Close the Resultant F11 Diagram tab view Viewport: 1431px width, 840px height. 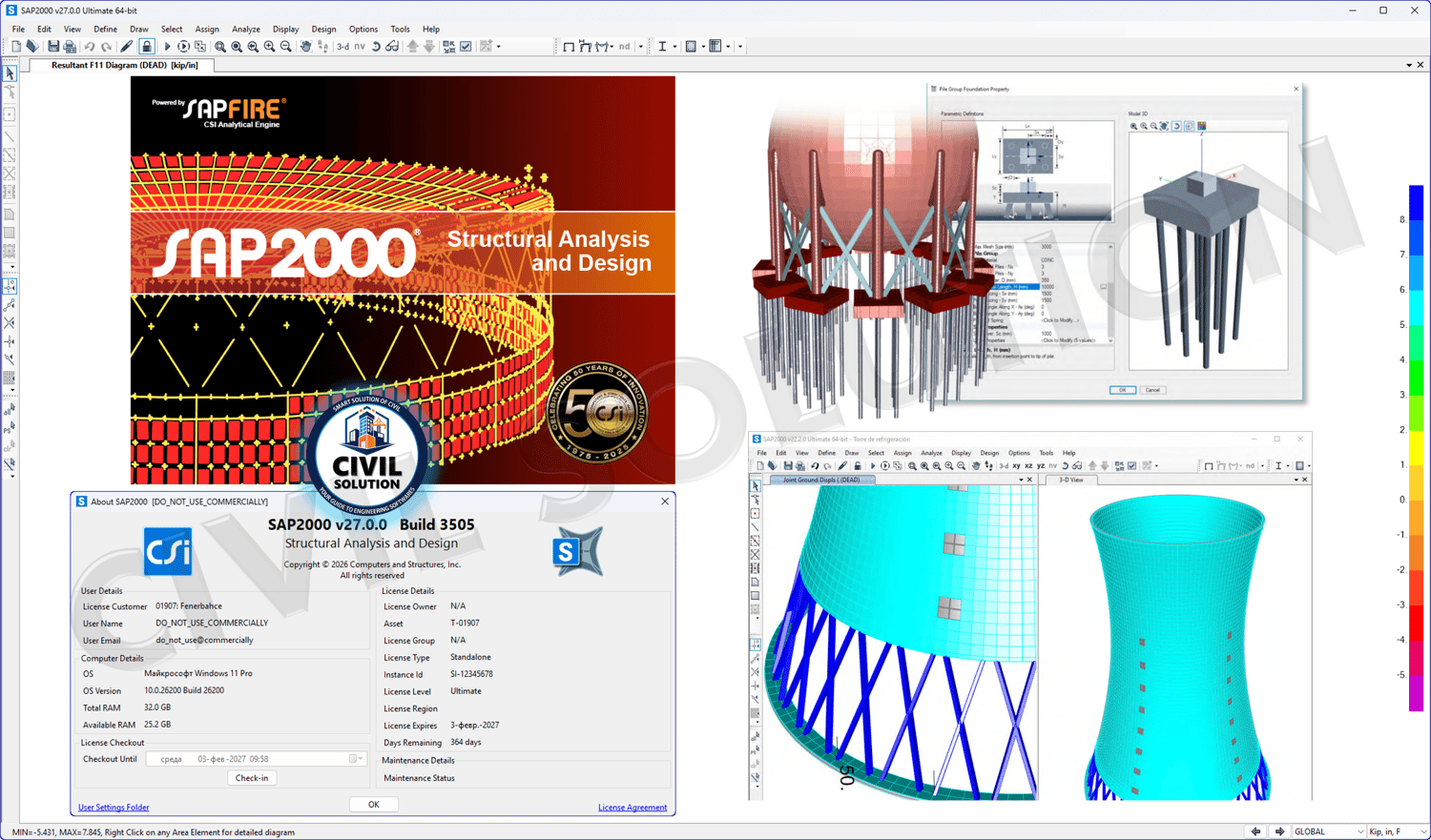coord(1421,66)
